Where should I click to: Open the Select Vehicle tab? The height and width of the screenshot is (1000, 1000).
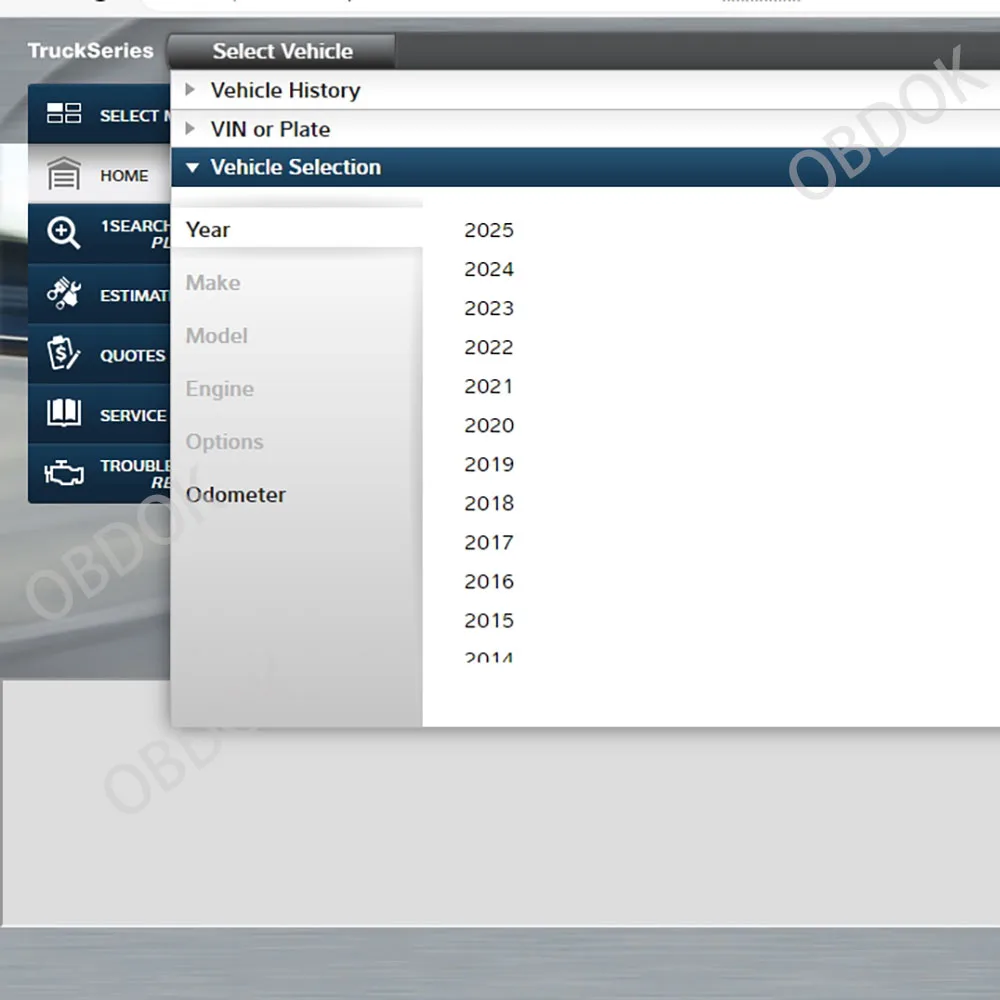tap(282, 51)
